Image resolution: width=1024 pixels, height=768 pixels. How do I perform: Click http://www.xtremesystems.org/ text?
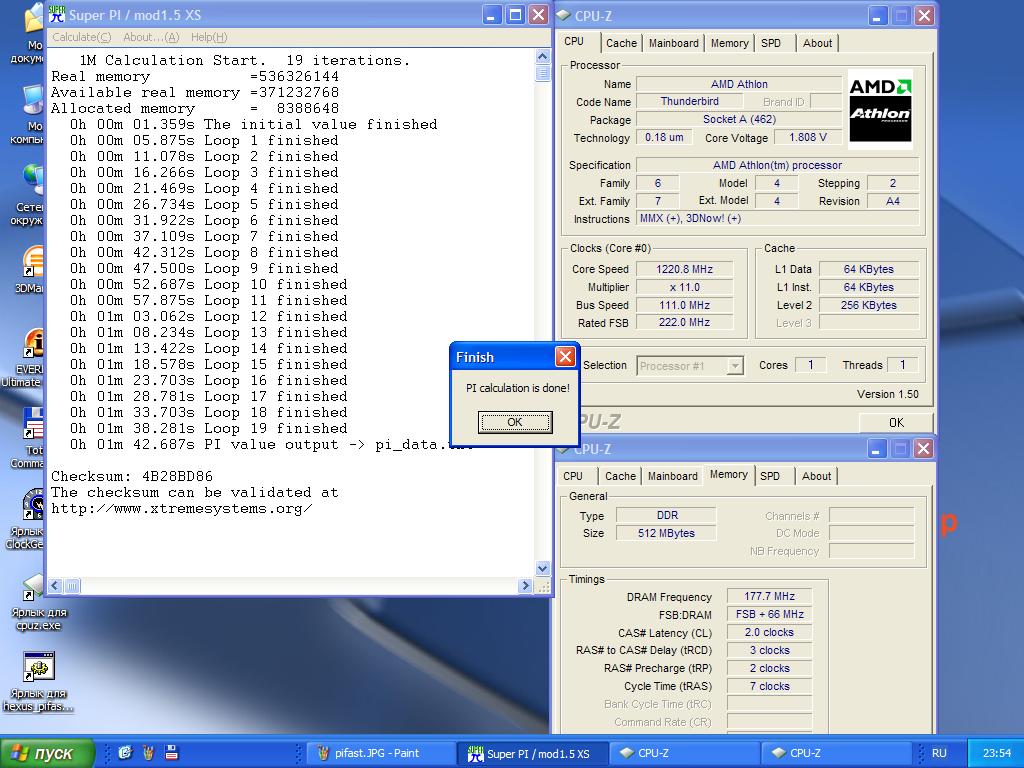coord(182,508)
